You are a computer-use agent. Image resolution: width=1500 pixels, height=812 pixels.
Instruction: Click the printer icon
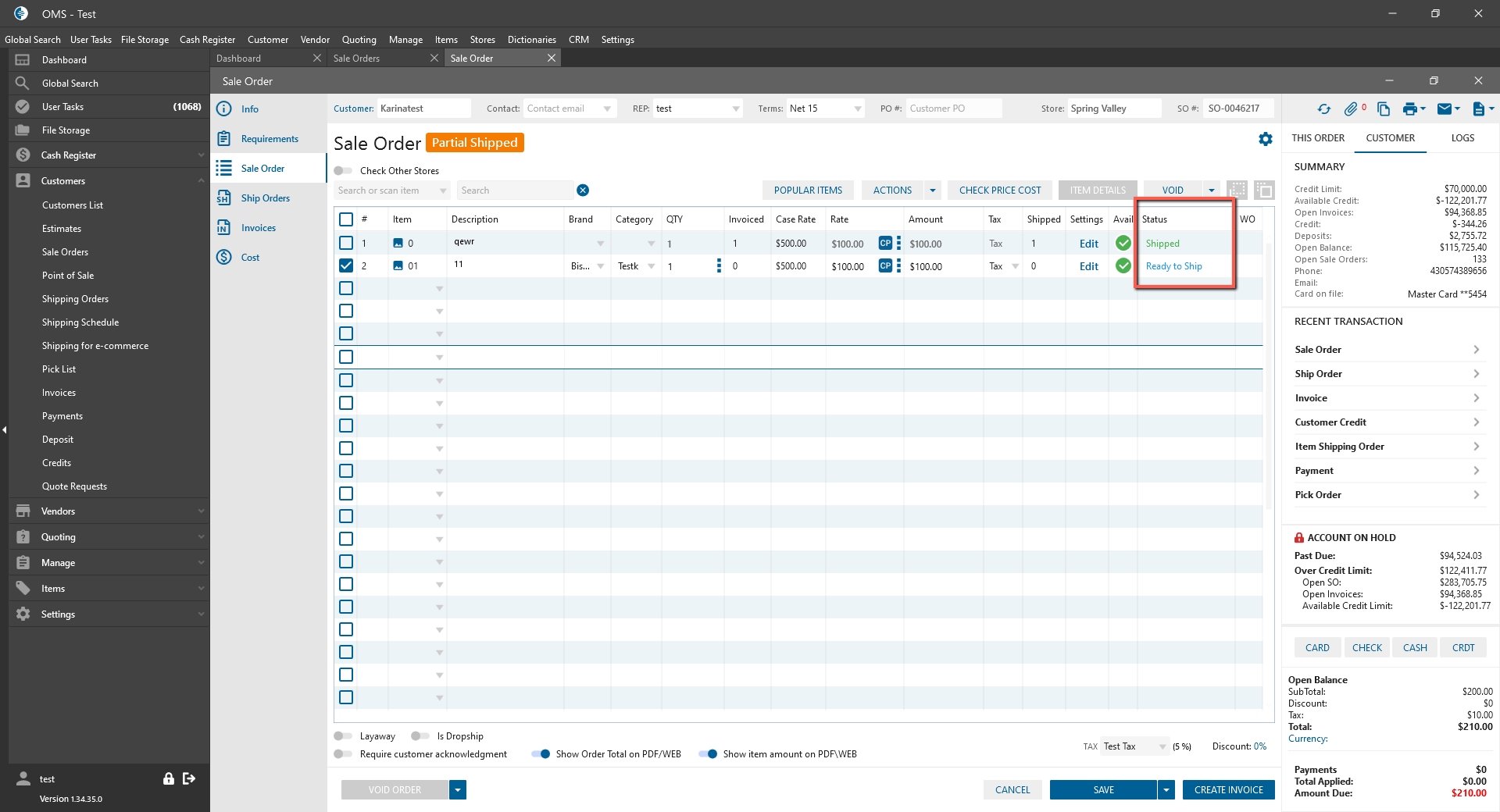tap(1409, 109)
